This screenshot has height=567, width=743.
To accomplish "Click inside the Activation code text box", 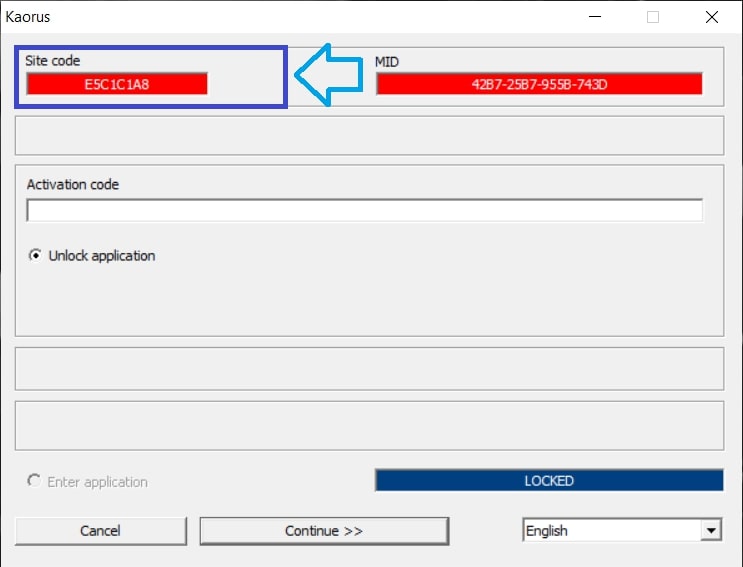I will pos(364,211).
